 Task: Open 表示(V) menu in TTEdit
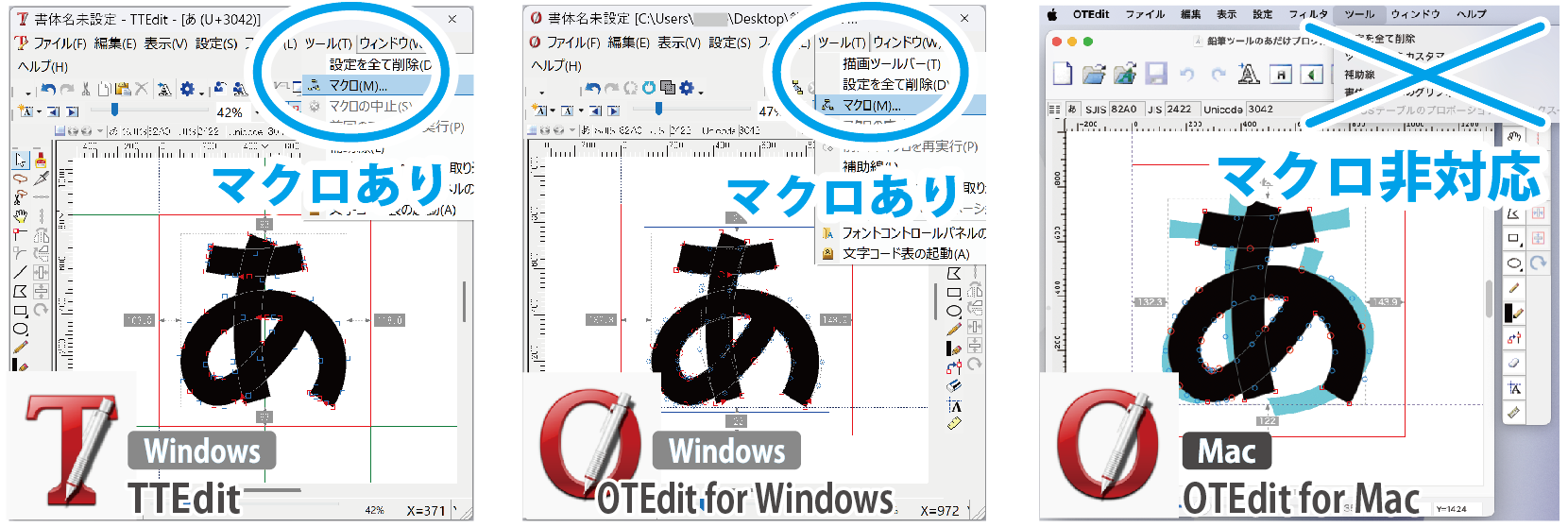[x=165, y=43]
